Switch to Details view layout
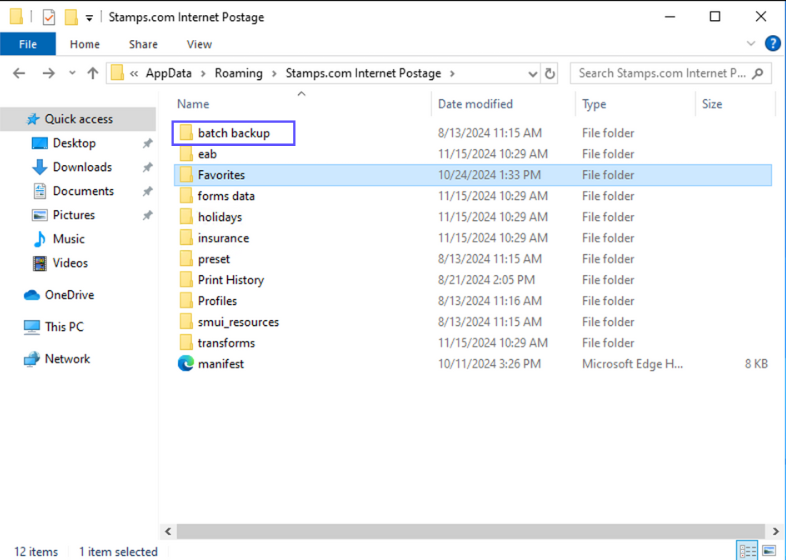The image size is (786, 560). pyautogui.click(x=747, y=551)
